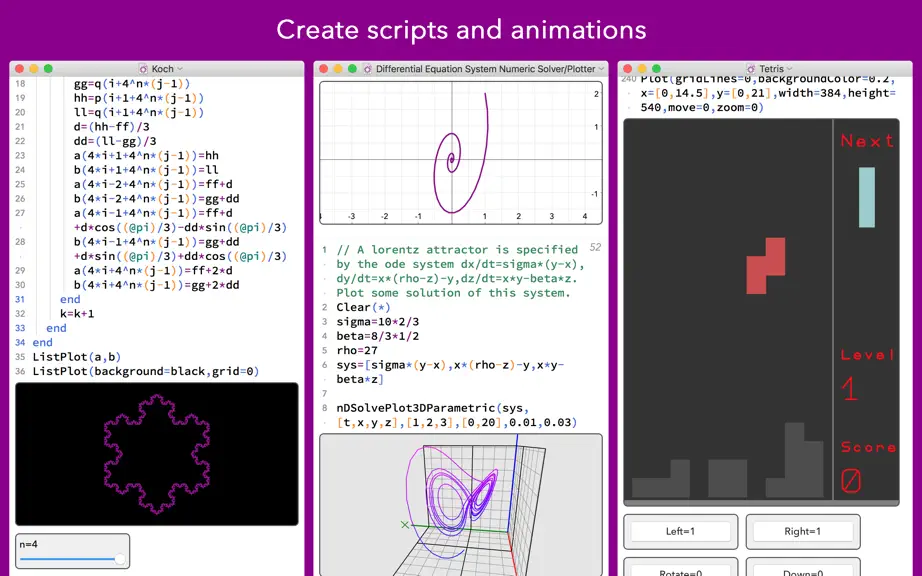Place cursor on rho=27 line
This screenshot has height=576, width=922.
(x=357, y=350)
